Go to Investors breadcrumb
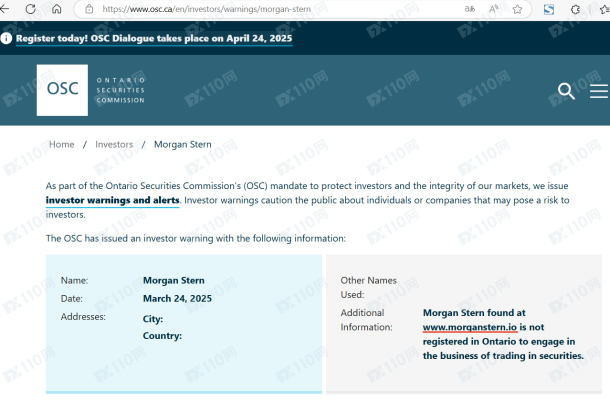 coord(114,144)
